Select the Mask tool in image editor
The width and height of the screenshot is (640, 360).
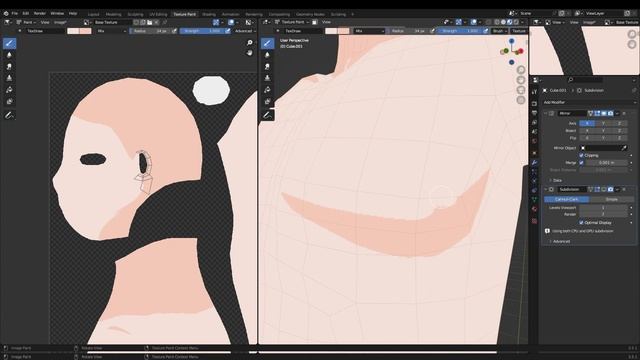tap(9, 101)
